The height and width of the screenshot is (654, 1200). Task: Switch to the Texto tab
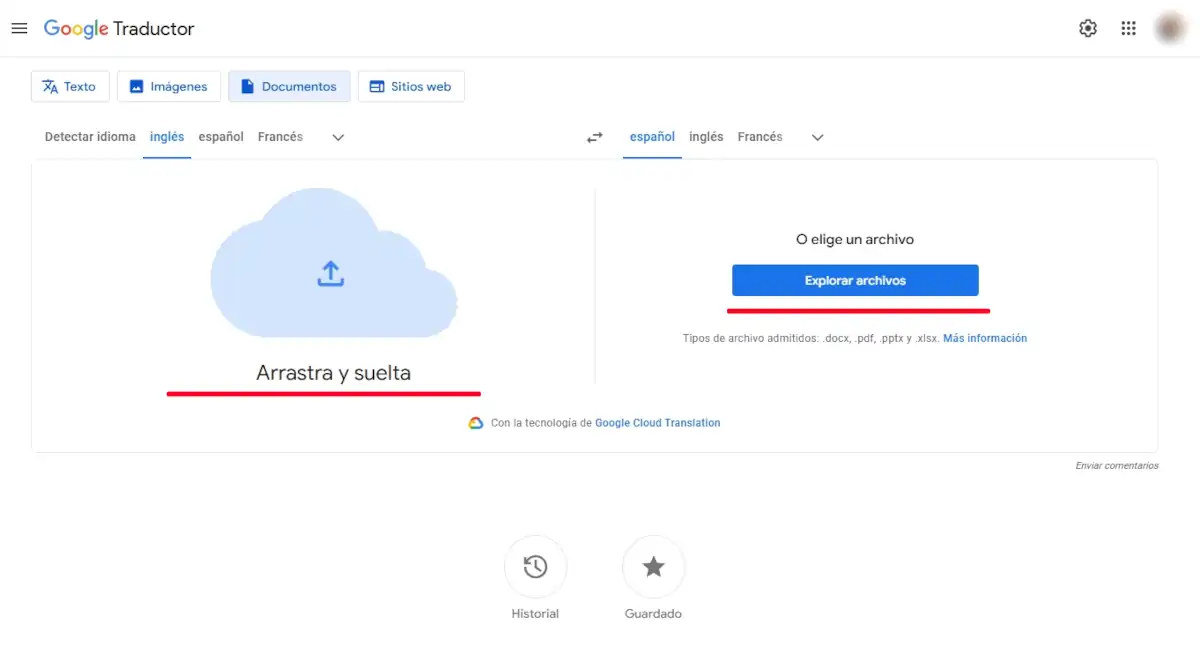pyautogui.click(x=70, y=86)
